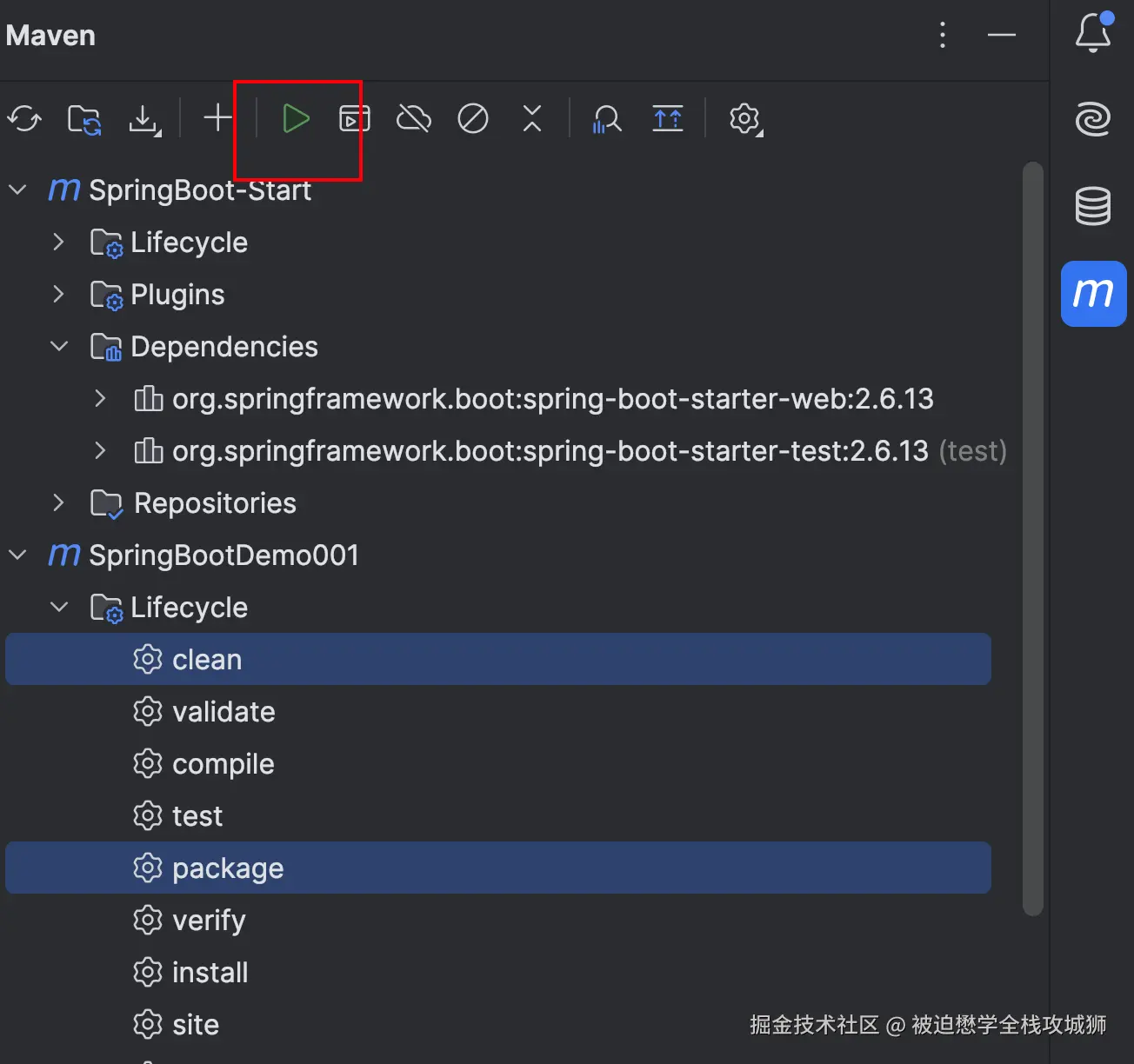Execute Maven goal icon
Viewport: 1134px width, 1064px height.
(x=354, y=119)
